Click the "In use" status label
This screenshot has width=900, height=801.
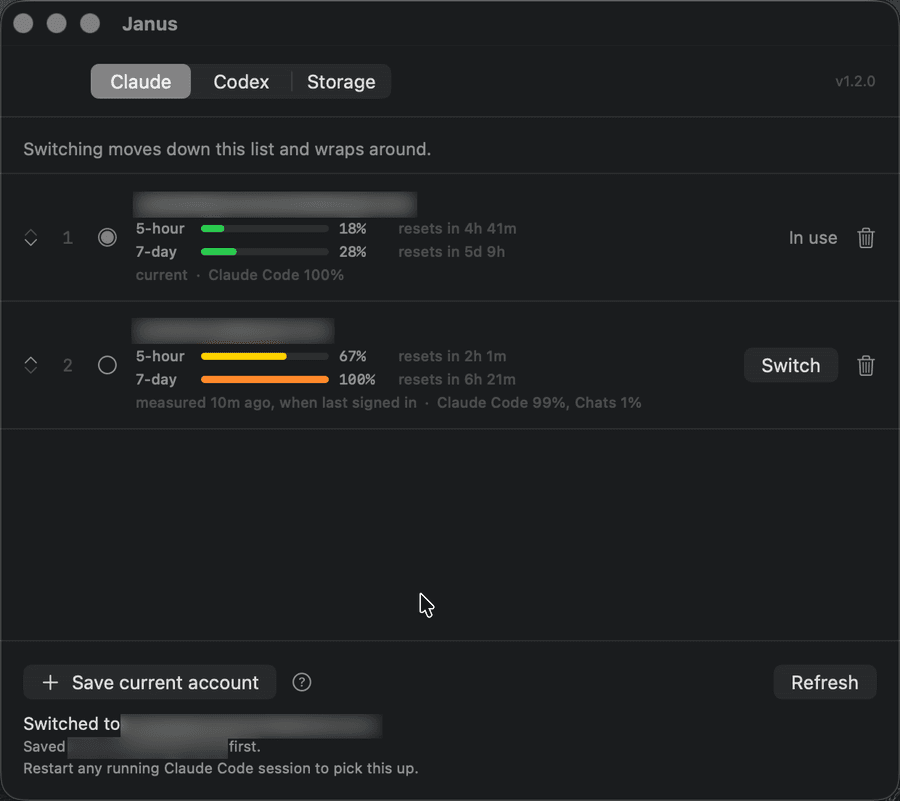(x=813, y=238)
